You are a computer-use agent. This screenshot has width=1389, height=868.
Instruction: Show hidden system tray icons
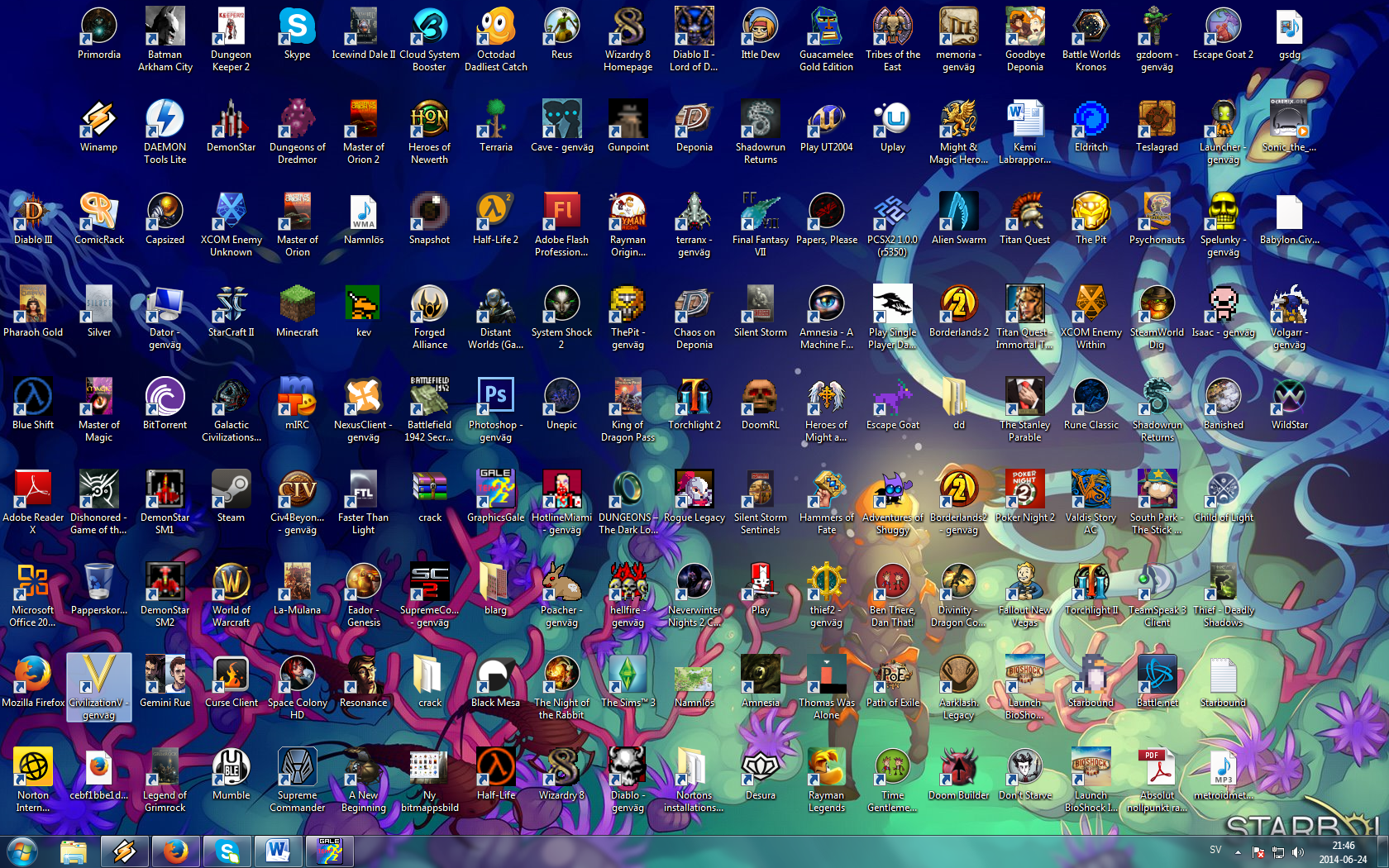1238,851
